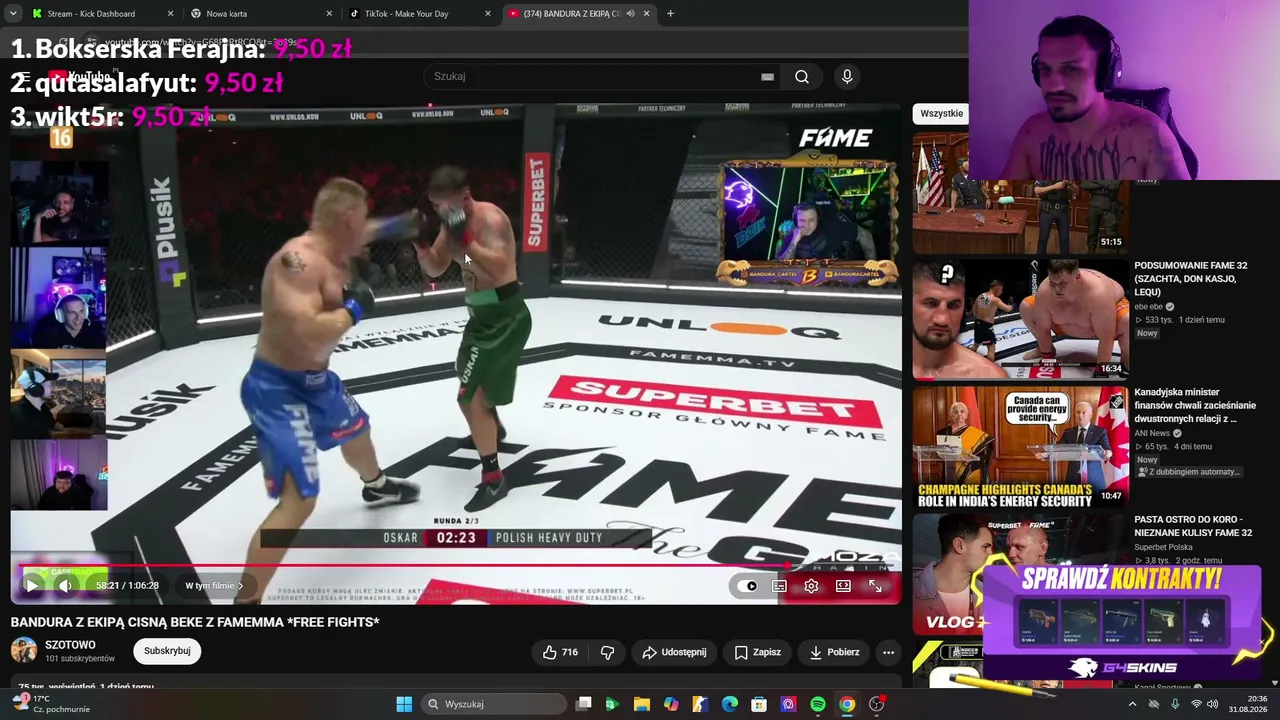The width and height of the screenshot is (1280, 720).
Task: Start voice search with the microphone
Action: point(847,76)
